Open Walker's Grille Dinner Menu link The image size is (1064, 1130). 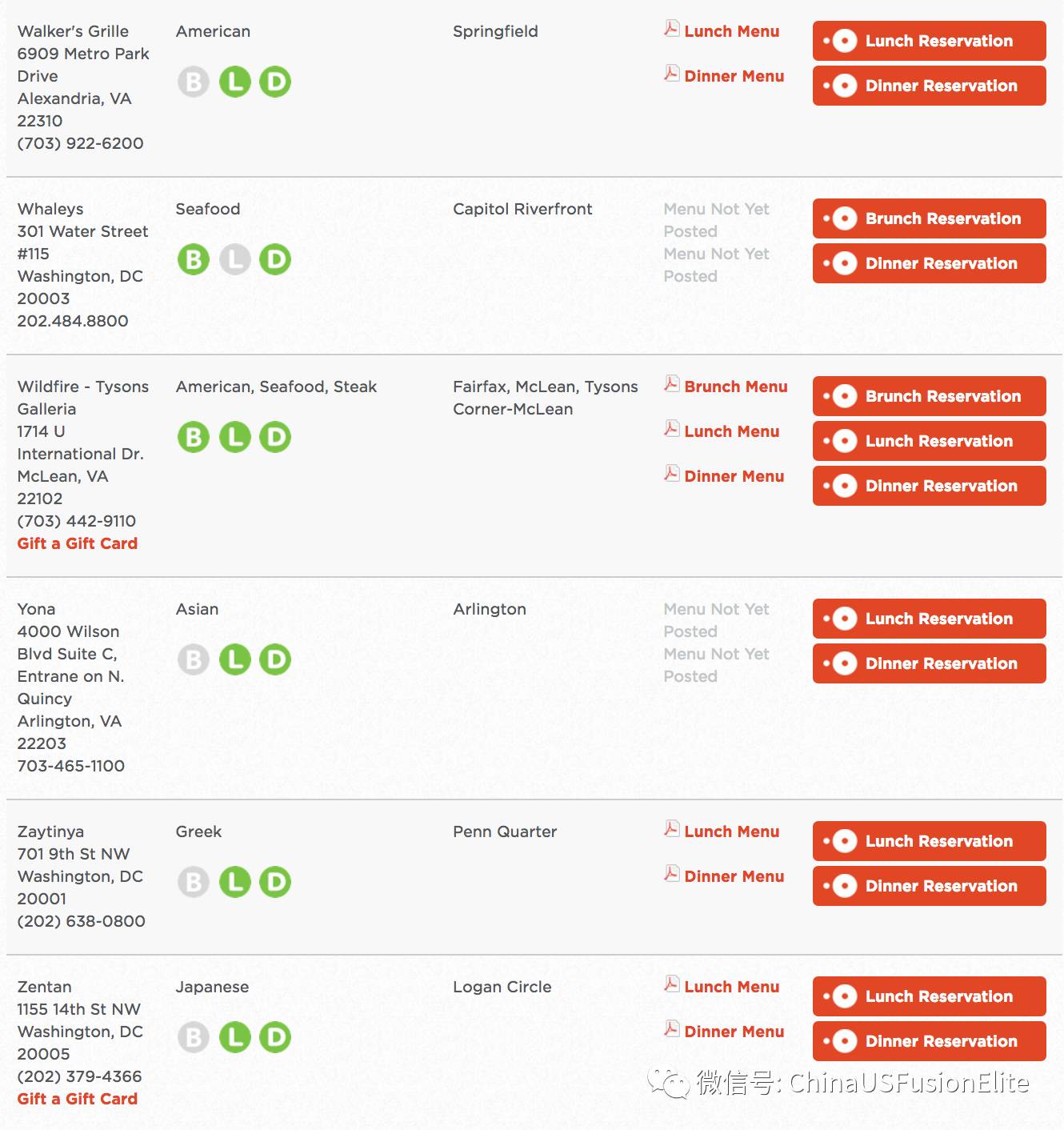(x=734, y=76)
